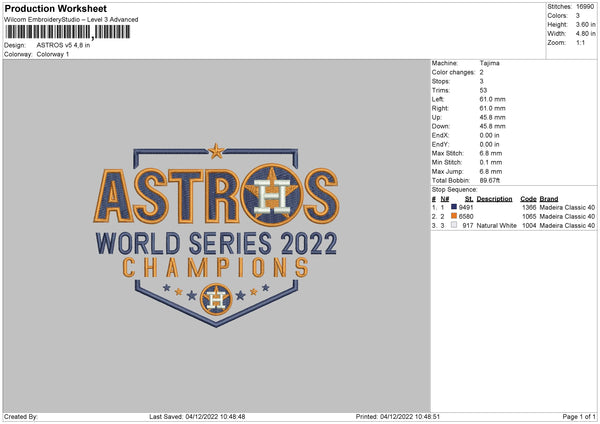Screen dimensions: 600x424
Task: Click Zoom value 1:1
Action: click(x=580, y=43)
